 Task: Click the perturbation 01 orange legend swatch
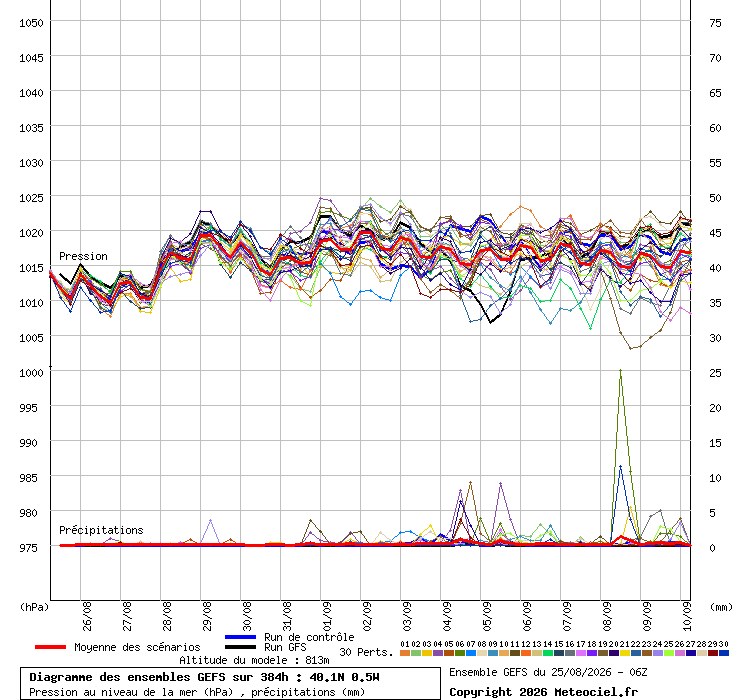click(x=405, y=653)
